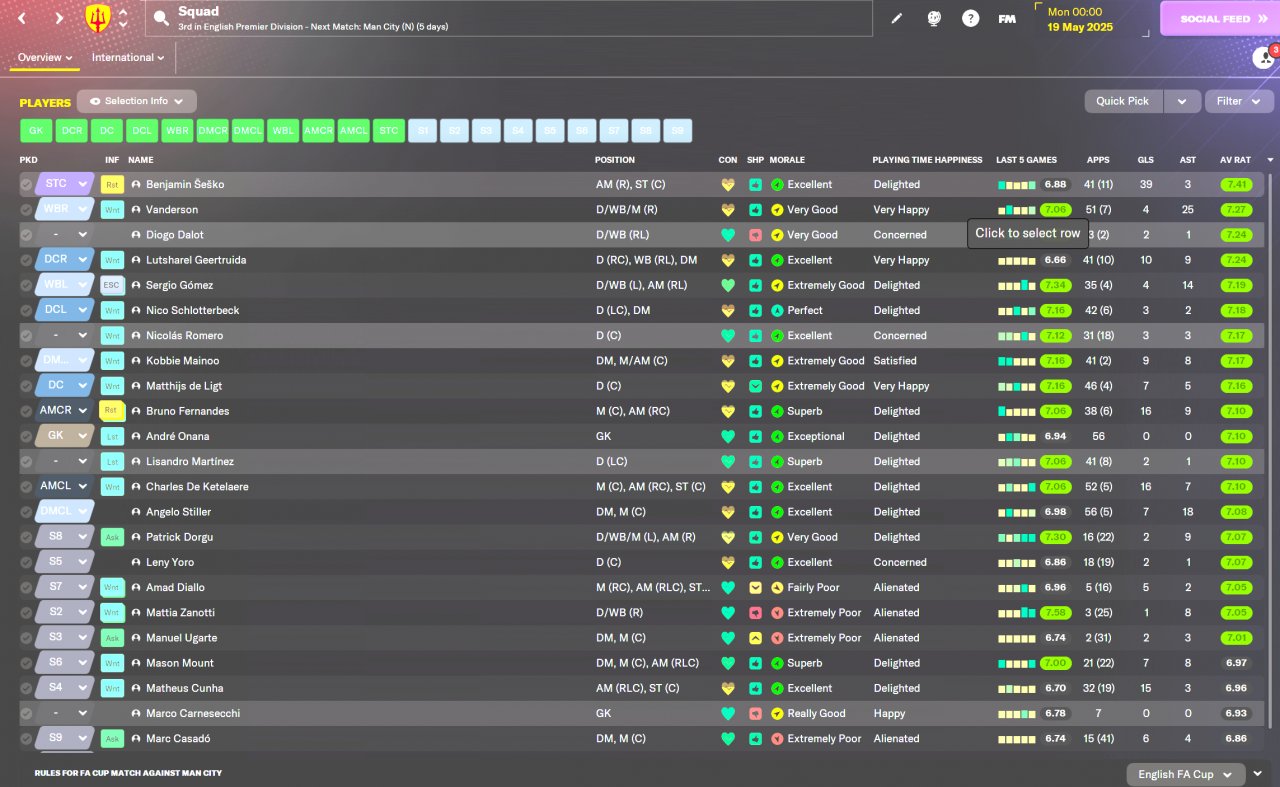Screen dimensions: 1280x787
Task: Sort by the POSITION column header
Action: [x=615, y=160]
